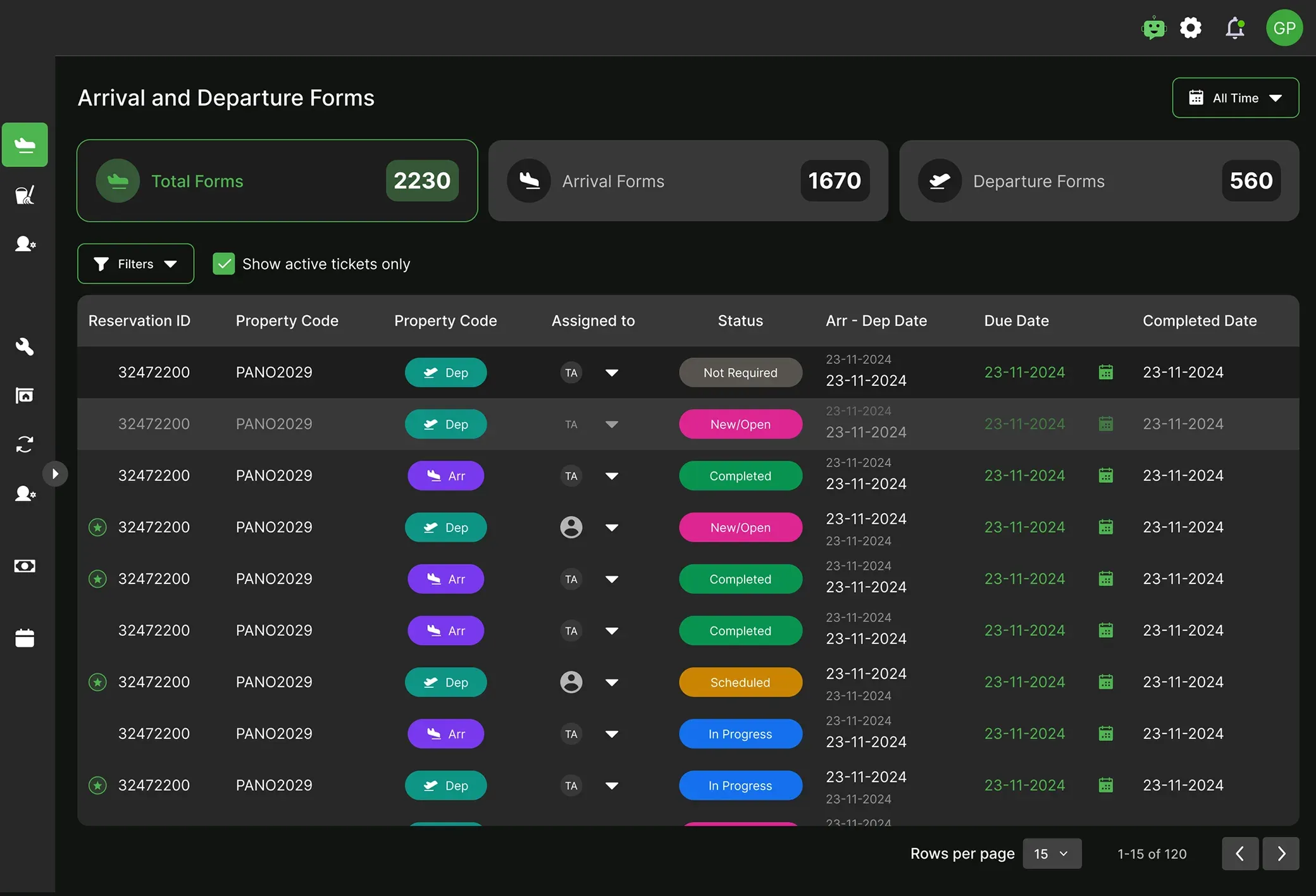Click the star icon on the In Progress Dep row
The width and height of the screenshot is (1316, 896).
coord(97,785)
